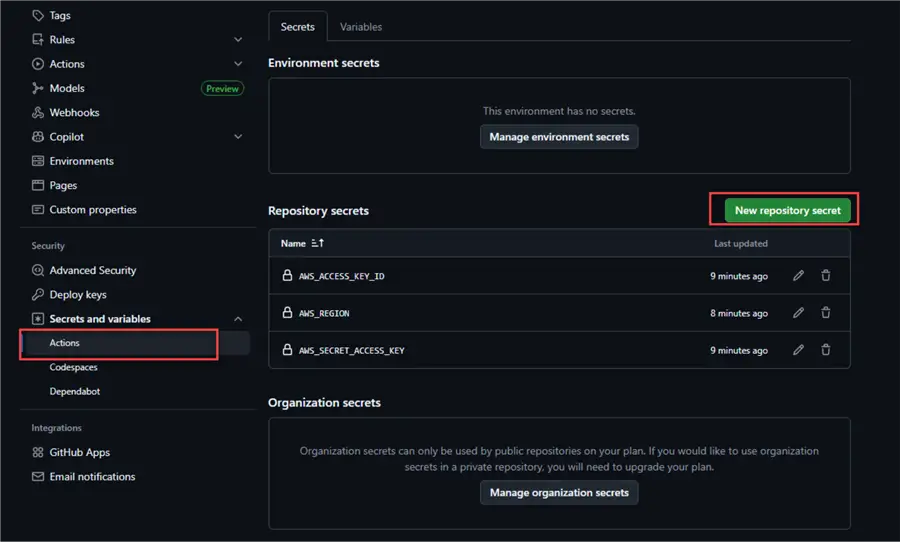Screen dimensions: 900x542
Task: Delete the AWS_ACCESS_KEY_ID secret trash icon
Action: tap(825, 276)
